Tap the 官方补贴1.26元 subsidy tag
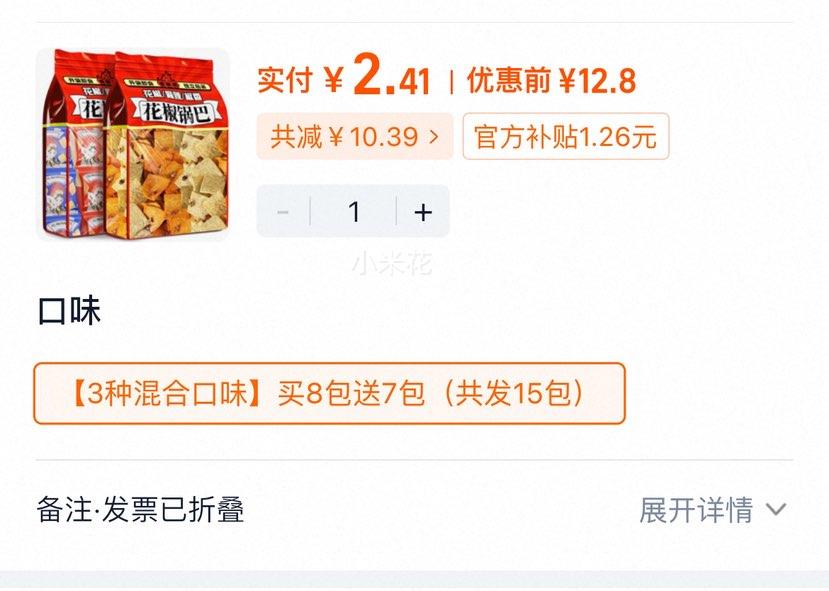The image size is (829, 591). tap(566, 136)
